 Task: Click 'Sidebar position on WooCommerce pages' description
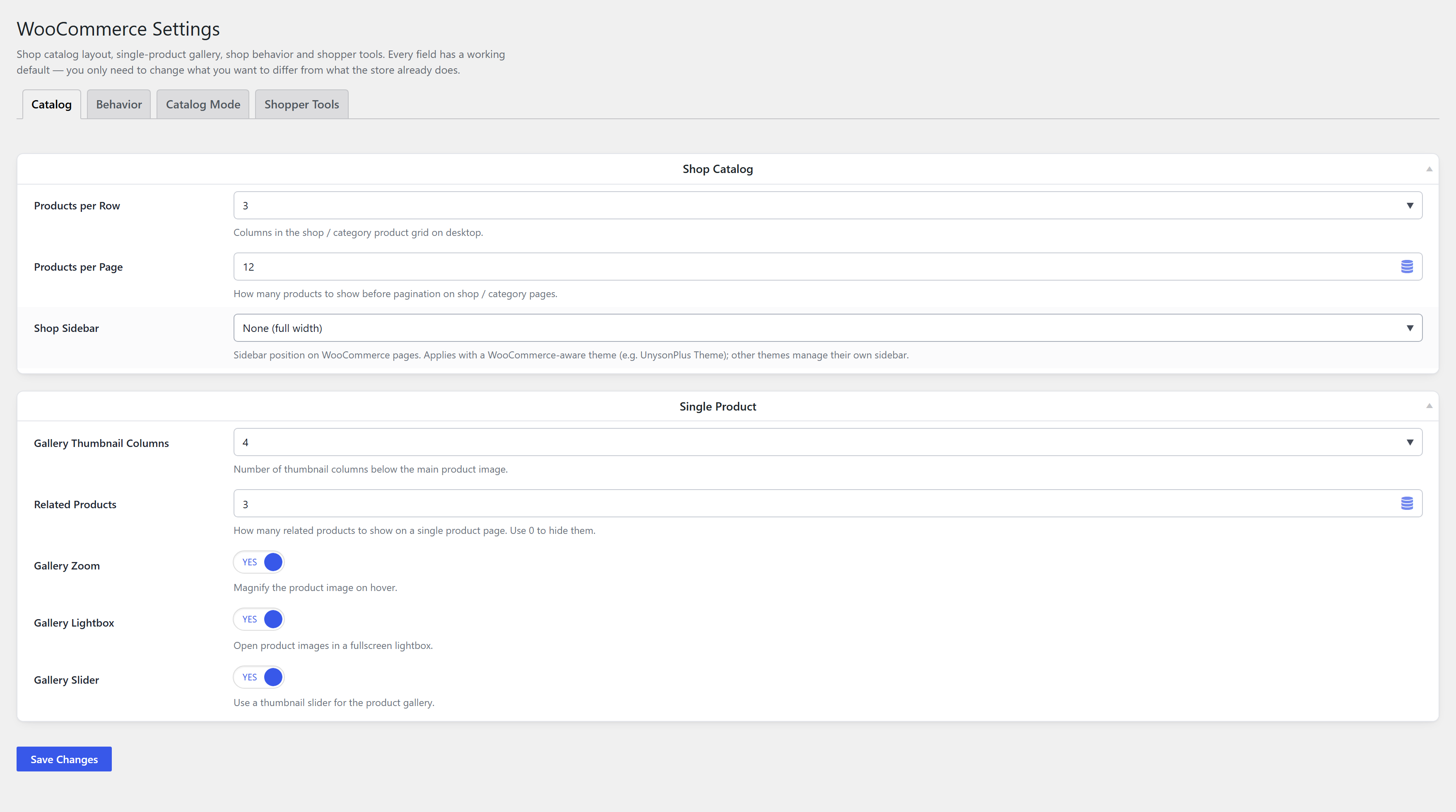click(x=571, y=355)
